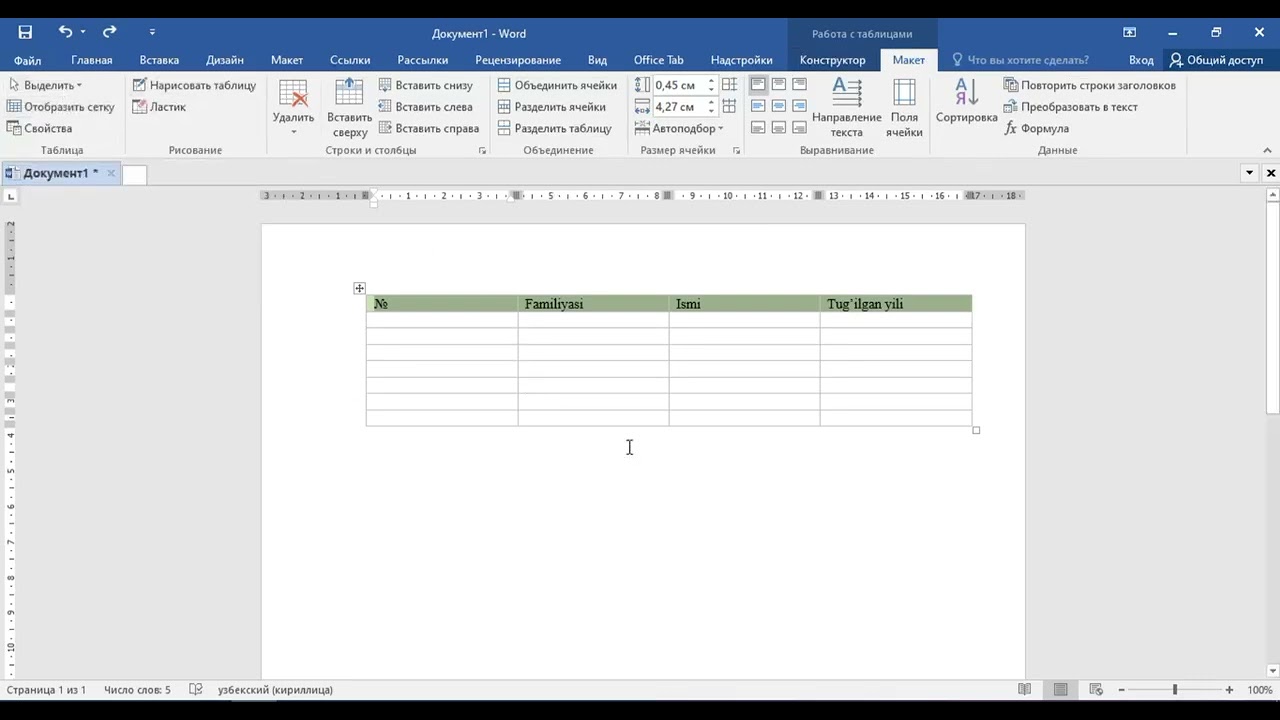Align cell text bottom right
The width and height of the screenshot is (1280, 720).
pos(799,128)
